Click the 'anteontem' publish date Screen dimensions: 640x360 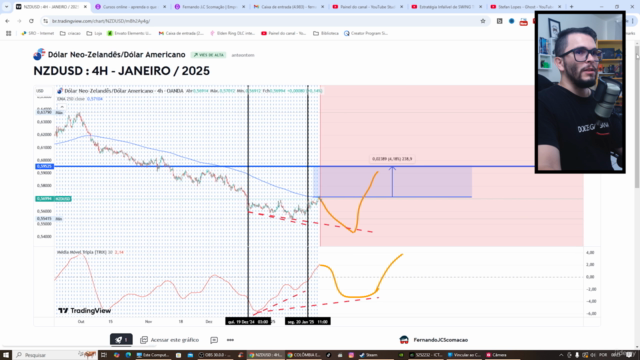pyautogui.click(x=243, y=55)
